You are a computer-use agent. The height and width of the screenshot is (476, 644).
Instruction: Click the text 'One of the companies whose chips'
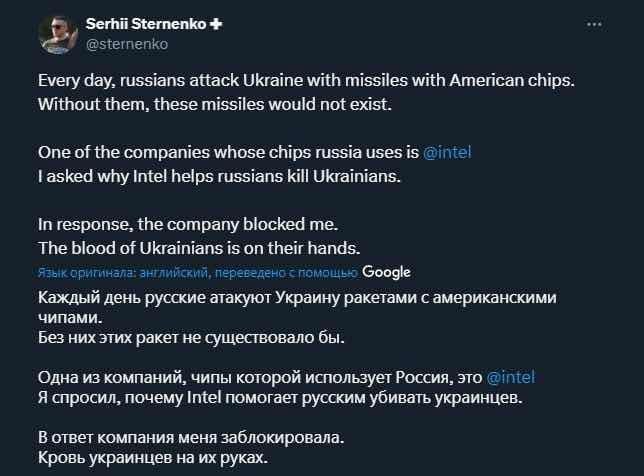[227, 153]
